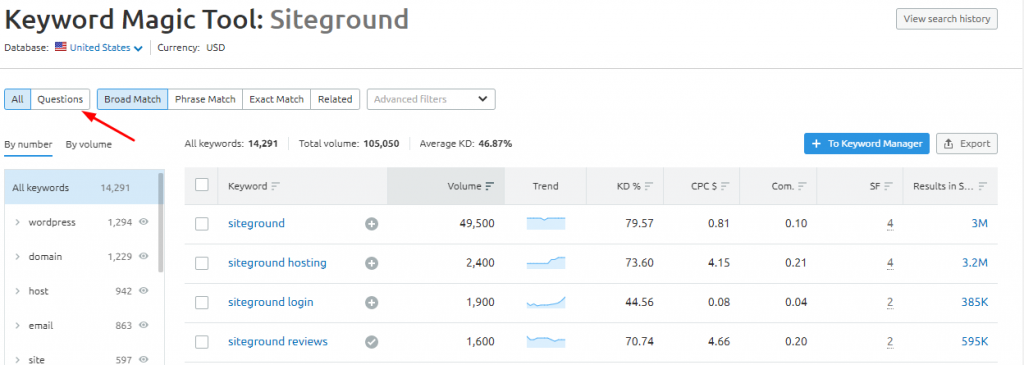Viewport: 1024px width, 365px height.
Task: Open siteground keyword link
Action: (x=256, y=223)
